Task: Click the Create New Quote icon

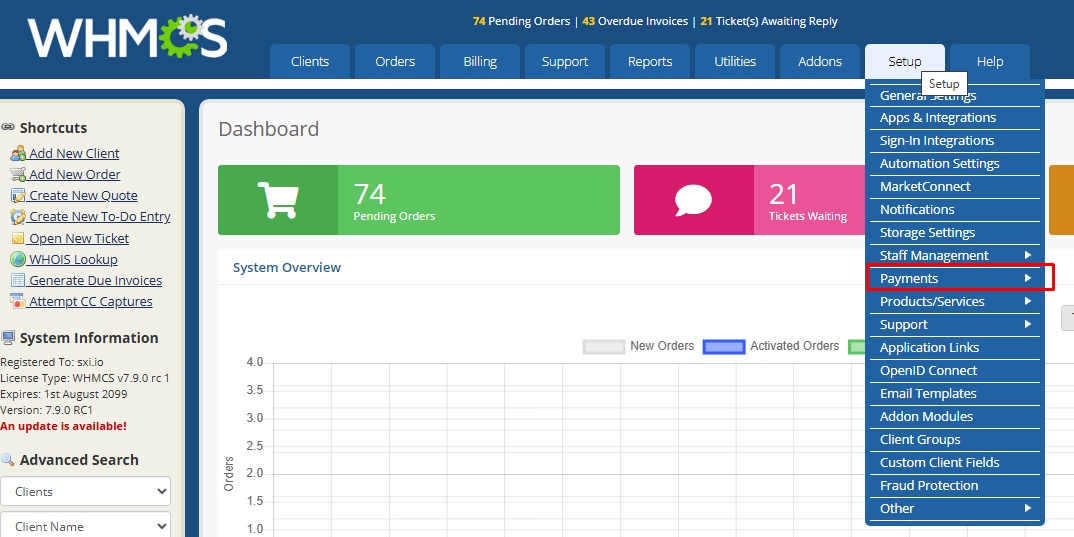Action: point(18,196)
